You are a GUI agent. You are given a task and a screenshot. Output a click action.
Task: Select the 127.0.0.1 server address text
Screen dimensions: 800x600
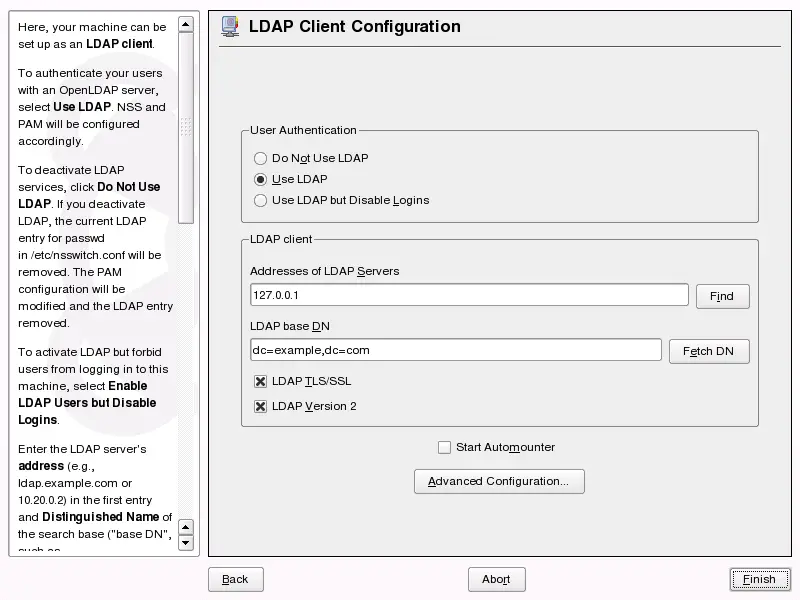(275, 295)
